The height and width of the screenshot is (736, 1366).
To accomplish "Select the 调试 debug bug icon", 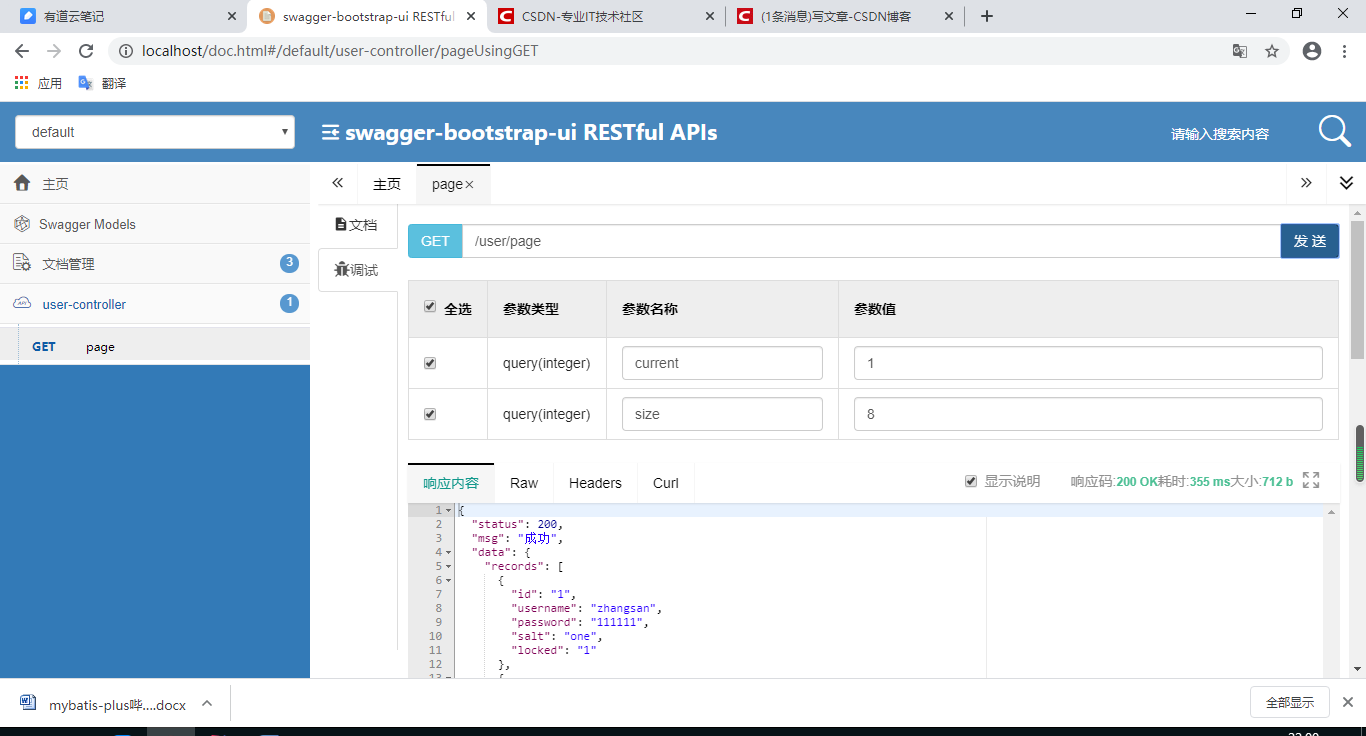I will pos(340,269).
